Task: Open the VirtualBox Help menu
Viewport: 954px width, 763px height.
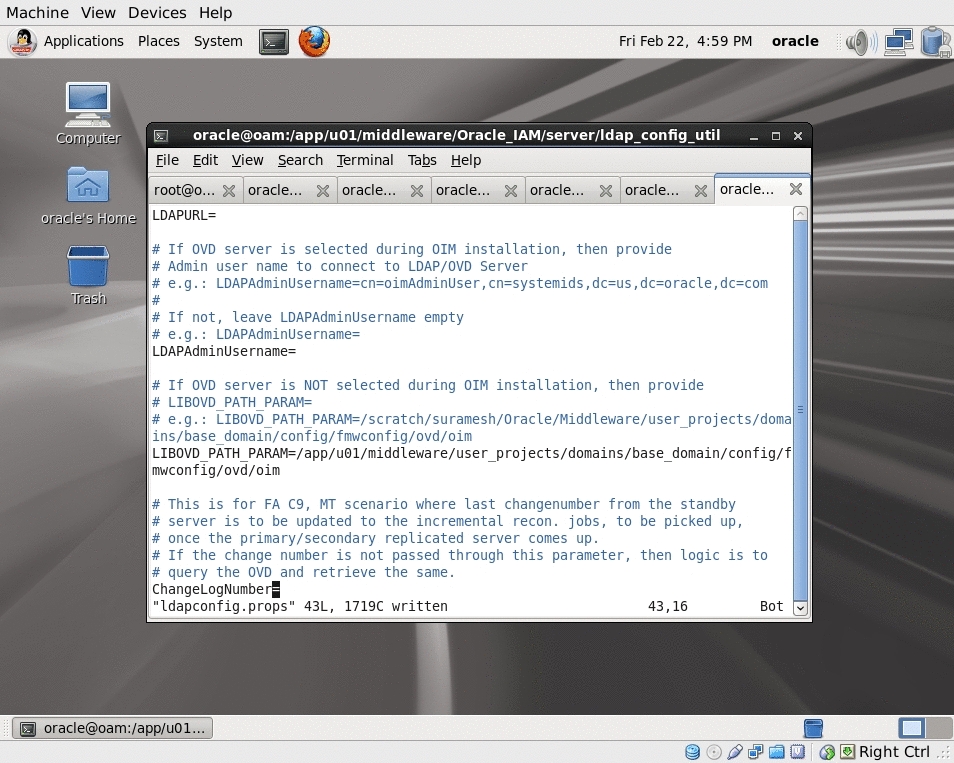Action: pyautogui.click(x=215, y=13)
